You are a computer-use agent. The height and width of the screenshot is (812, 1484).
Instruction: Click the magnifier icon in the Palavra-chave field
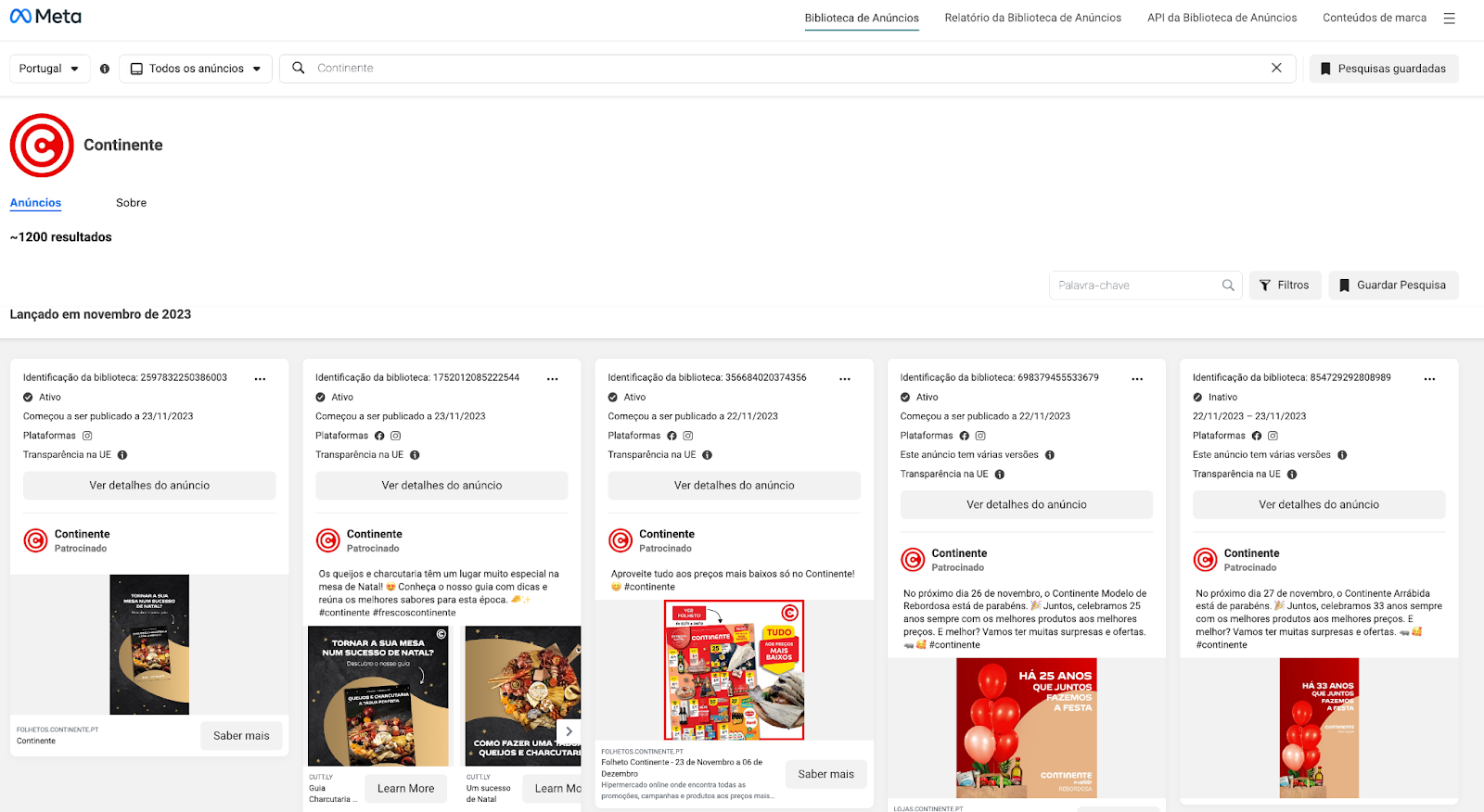1228,285
